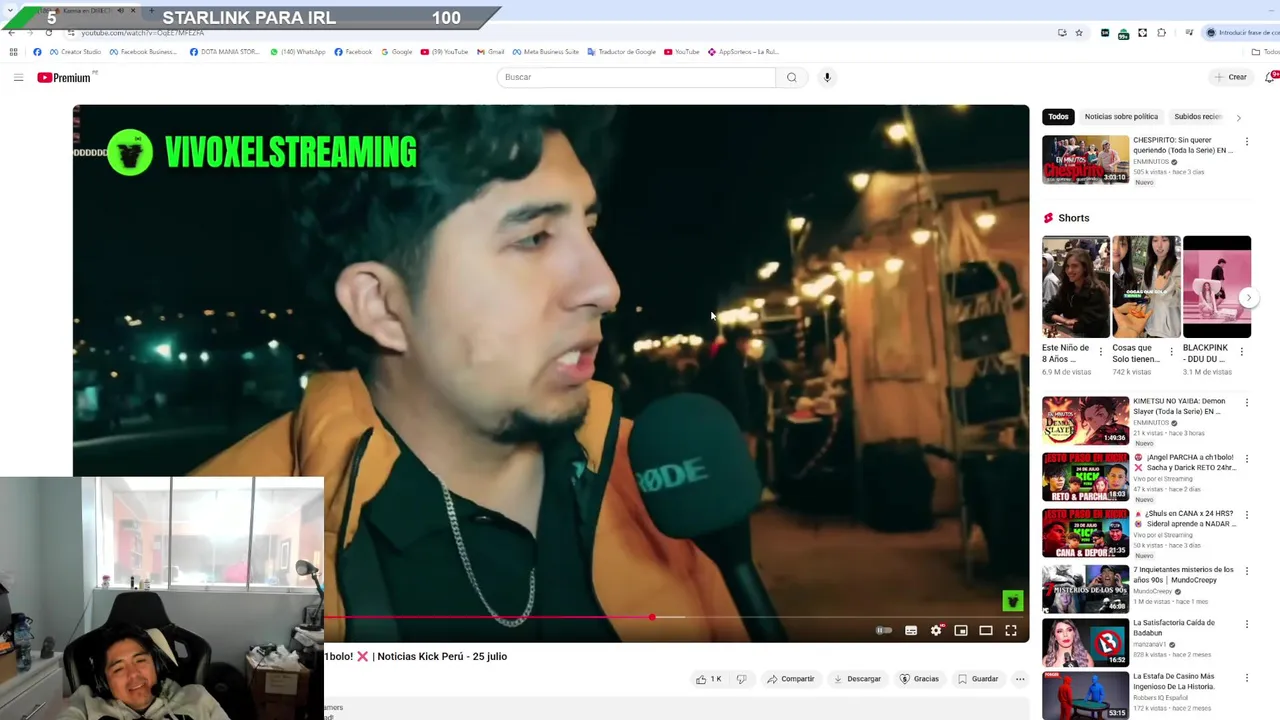Dislike the video with thumbs down
This screenshot has height=720, width=1280.
(741, 679)
